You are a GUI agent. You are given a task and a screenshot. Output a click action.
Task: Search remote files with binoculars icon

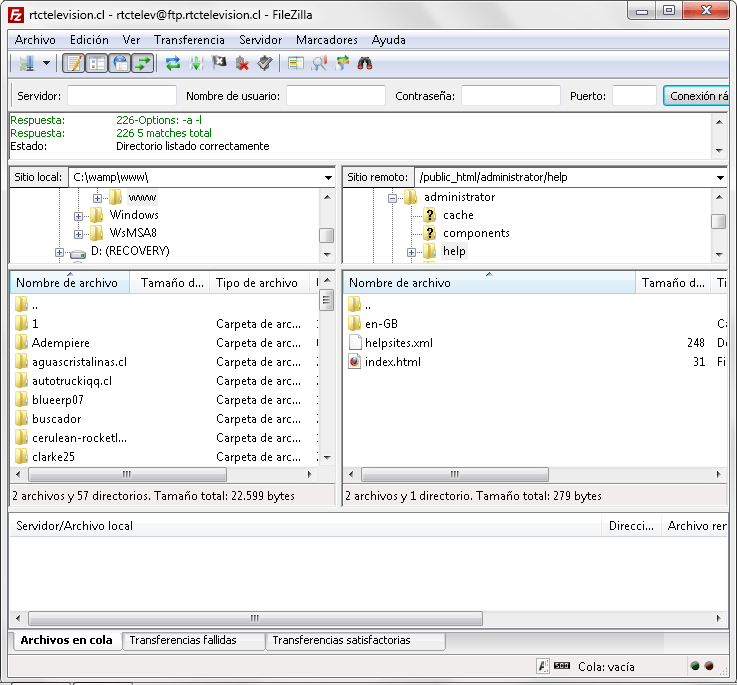click(365, 63)
